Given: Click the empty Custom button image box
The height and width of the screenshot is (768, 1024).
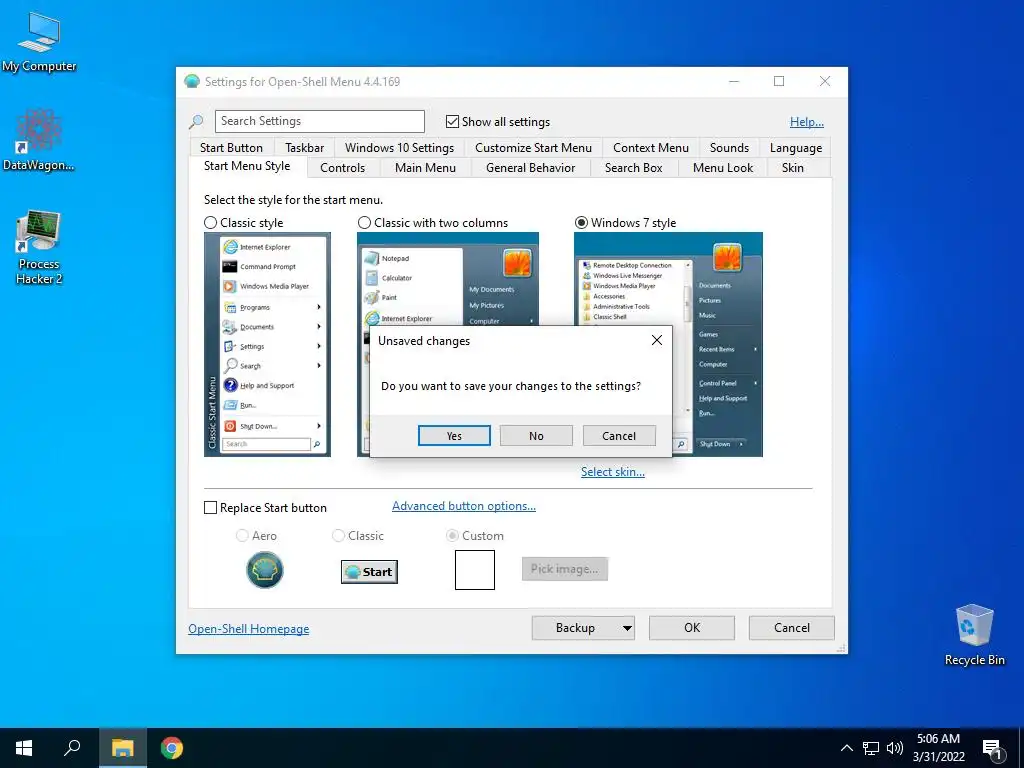Looking at the screenshot, I should click(x=475, y=569).
